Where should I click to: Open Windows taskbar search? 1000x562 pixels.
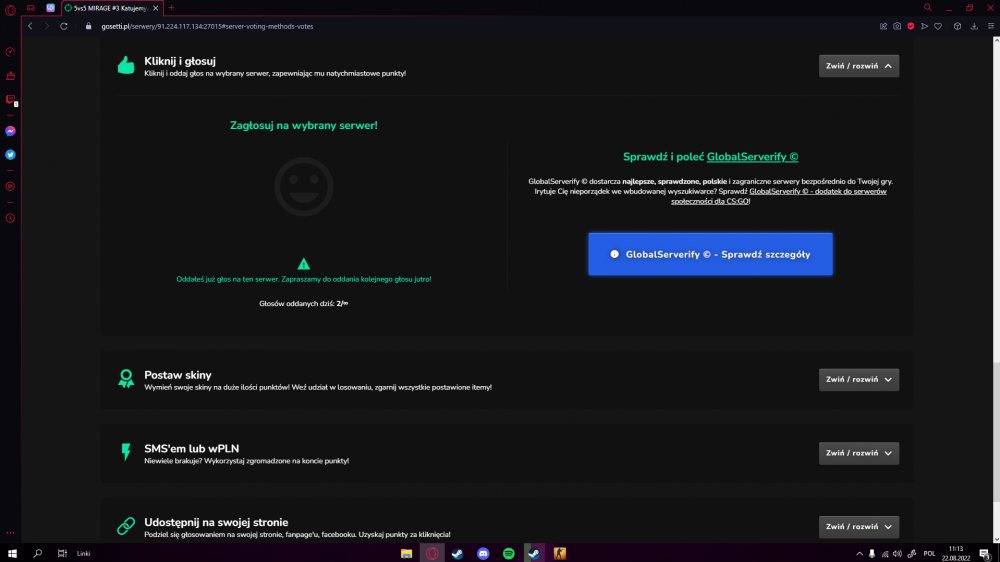click(x=37, y=553)
